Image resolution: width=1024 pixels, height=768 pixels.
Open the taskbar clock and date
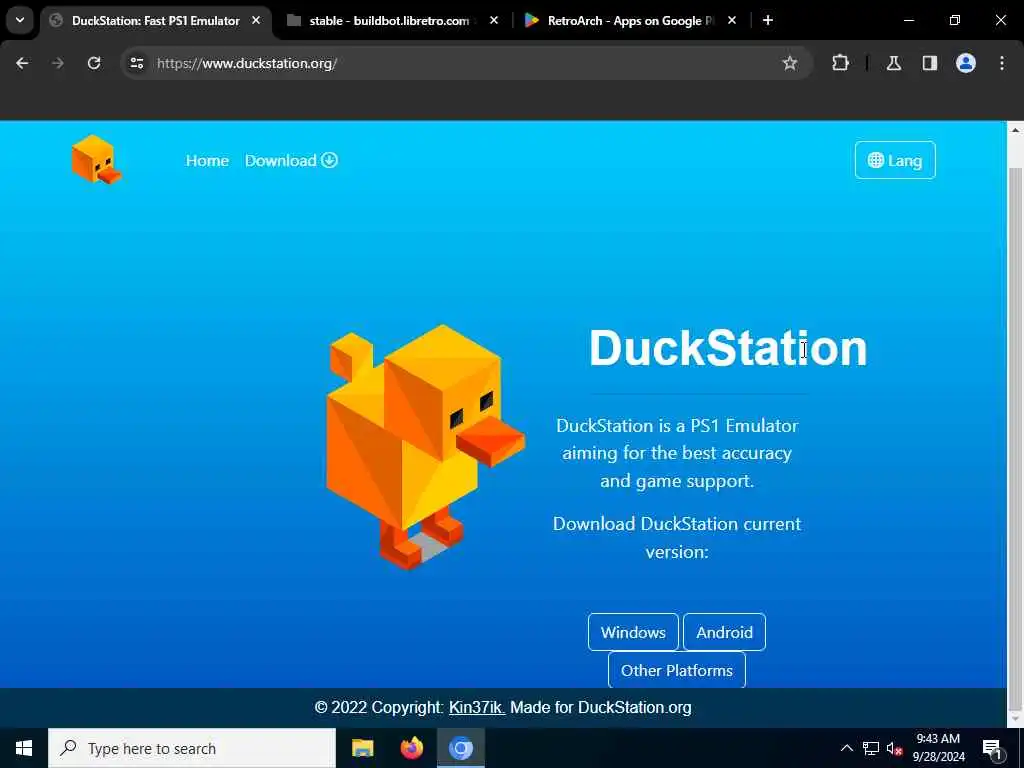point(938,748)
